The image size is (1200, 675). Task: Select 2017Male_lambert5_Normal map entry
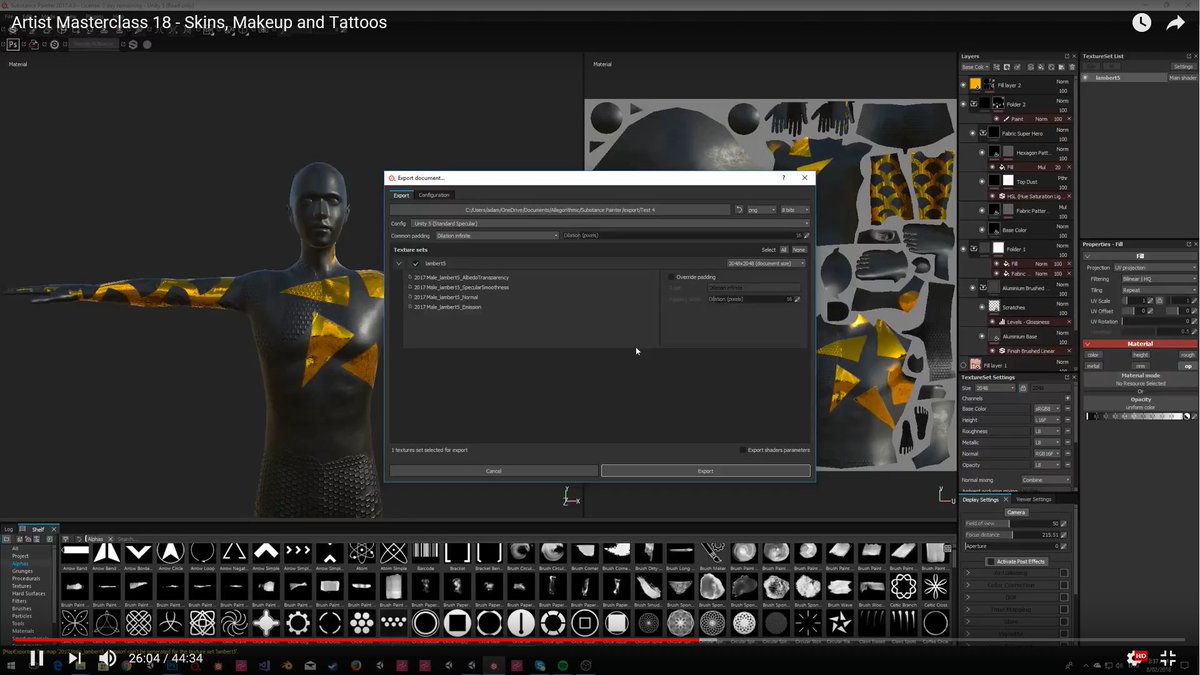pos(446,297)
